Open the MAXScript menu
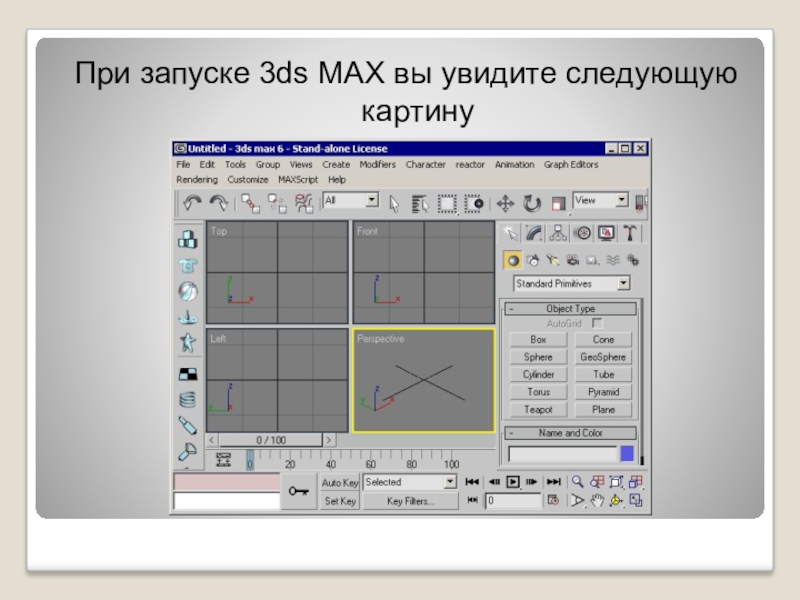This screenshot has height=600, width=800. (297, 180)
